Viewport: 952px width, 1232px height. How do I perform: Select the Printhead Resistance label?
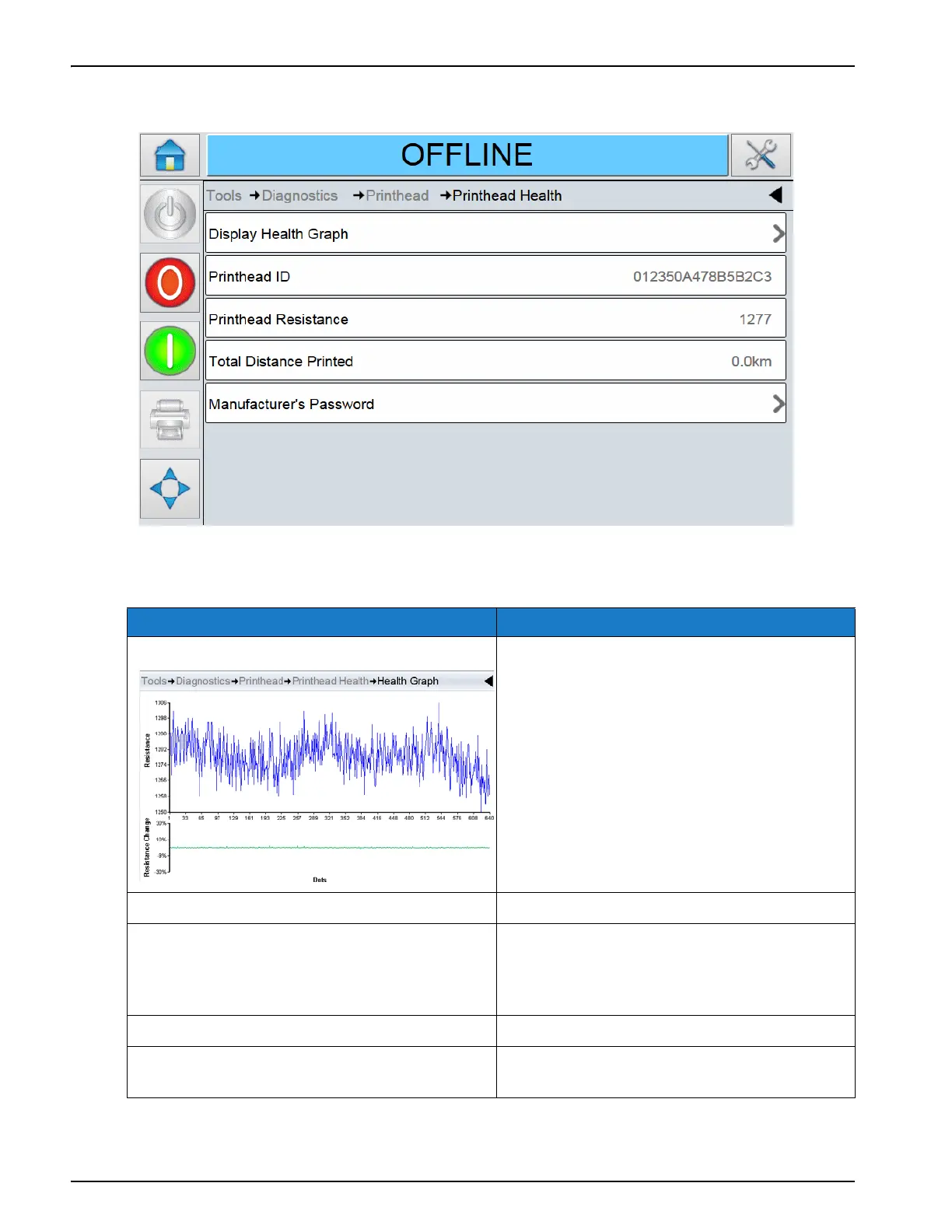(x=278, y=320)
